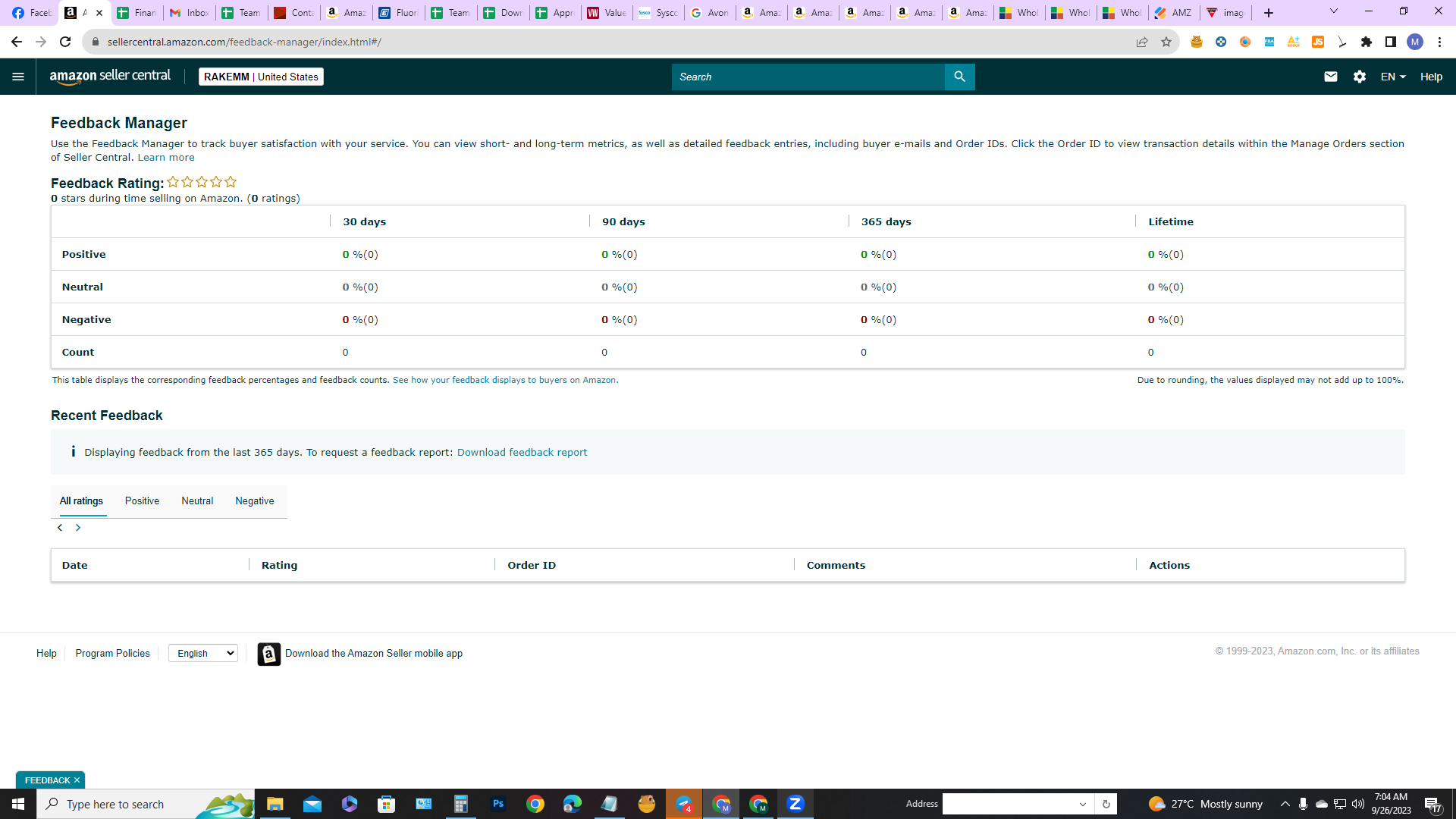Open Microsoft Store from taskbar
The image size is (1456, 819).
coord(387,804)
